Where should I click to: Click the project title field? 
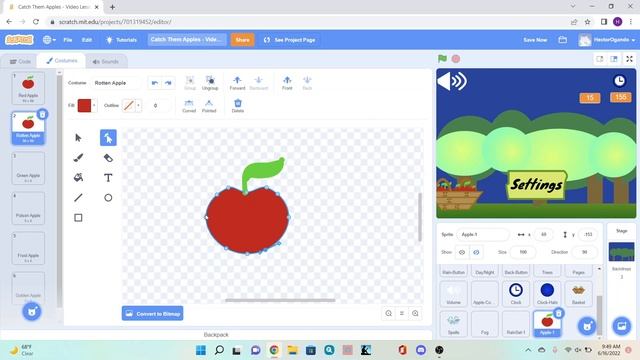click(187, 40)
